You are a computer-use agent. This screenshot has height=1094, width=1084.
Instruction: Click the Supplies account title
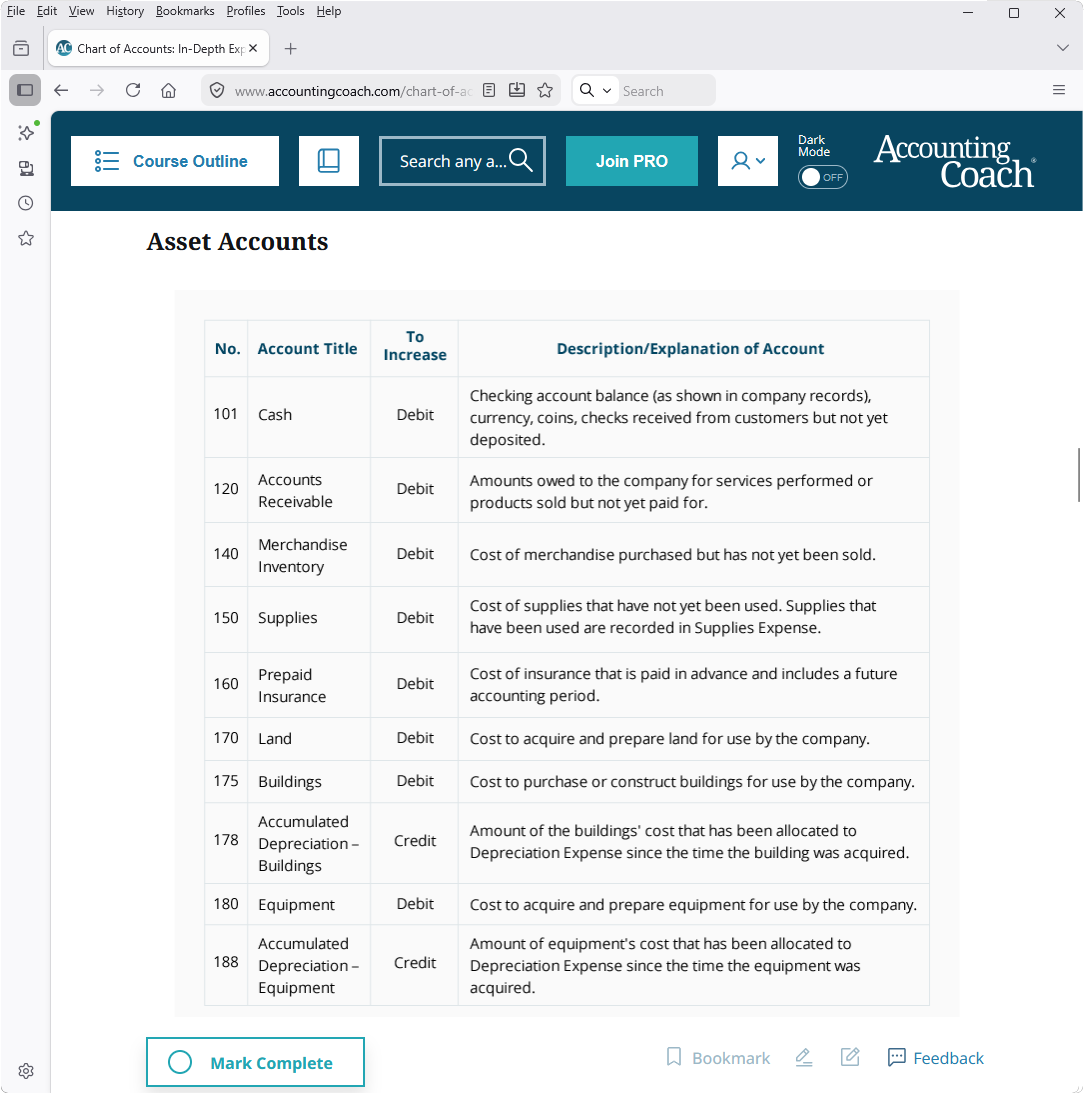[x=287, y=617]
